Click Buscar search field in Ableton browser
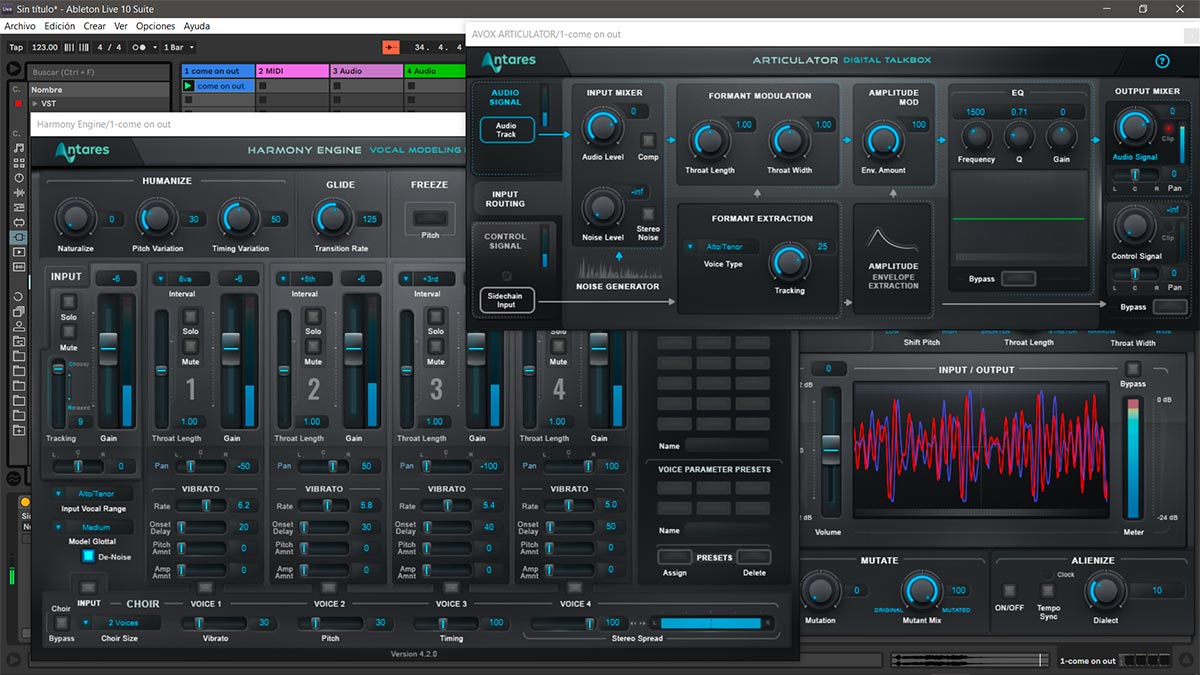Screen dimensions: 1200x675 (x=98, y=72)
